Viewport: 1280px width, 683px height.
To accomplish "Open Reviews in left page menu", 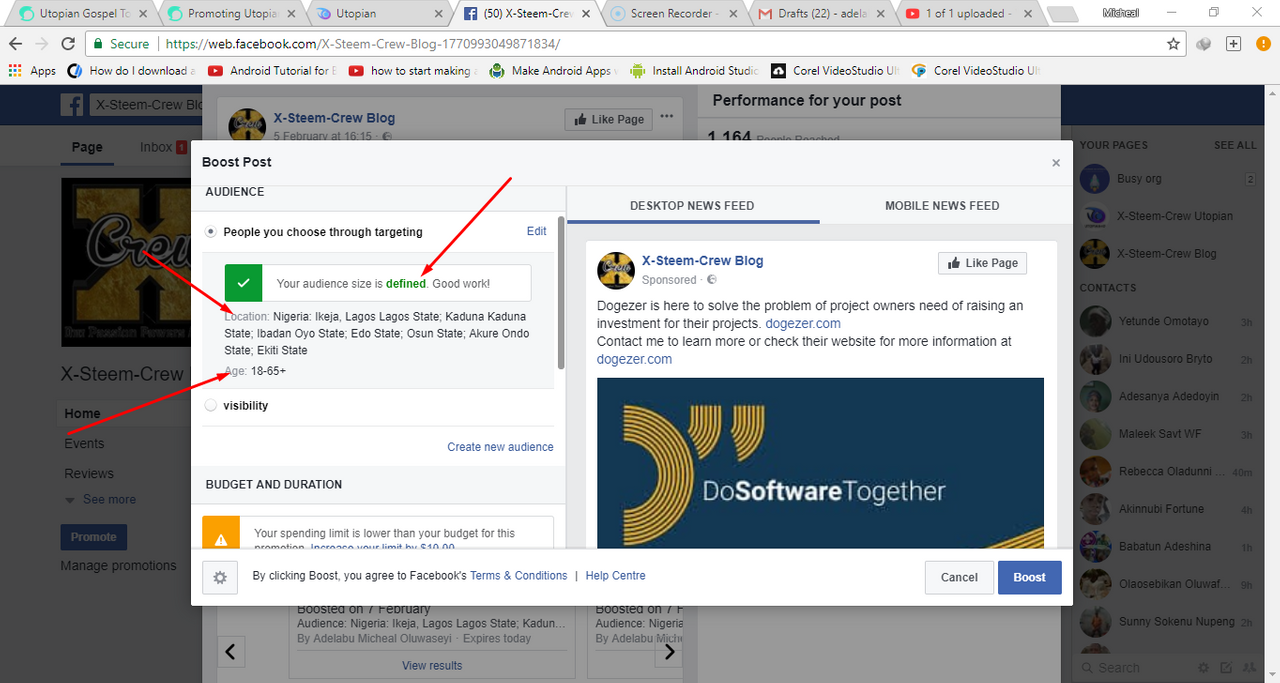I will [88, 474].
